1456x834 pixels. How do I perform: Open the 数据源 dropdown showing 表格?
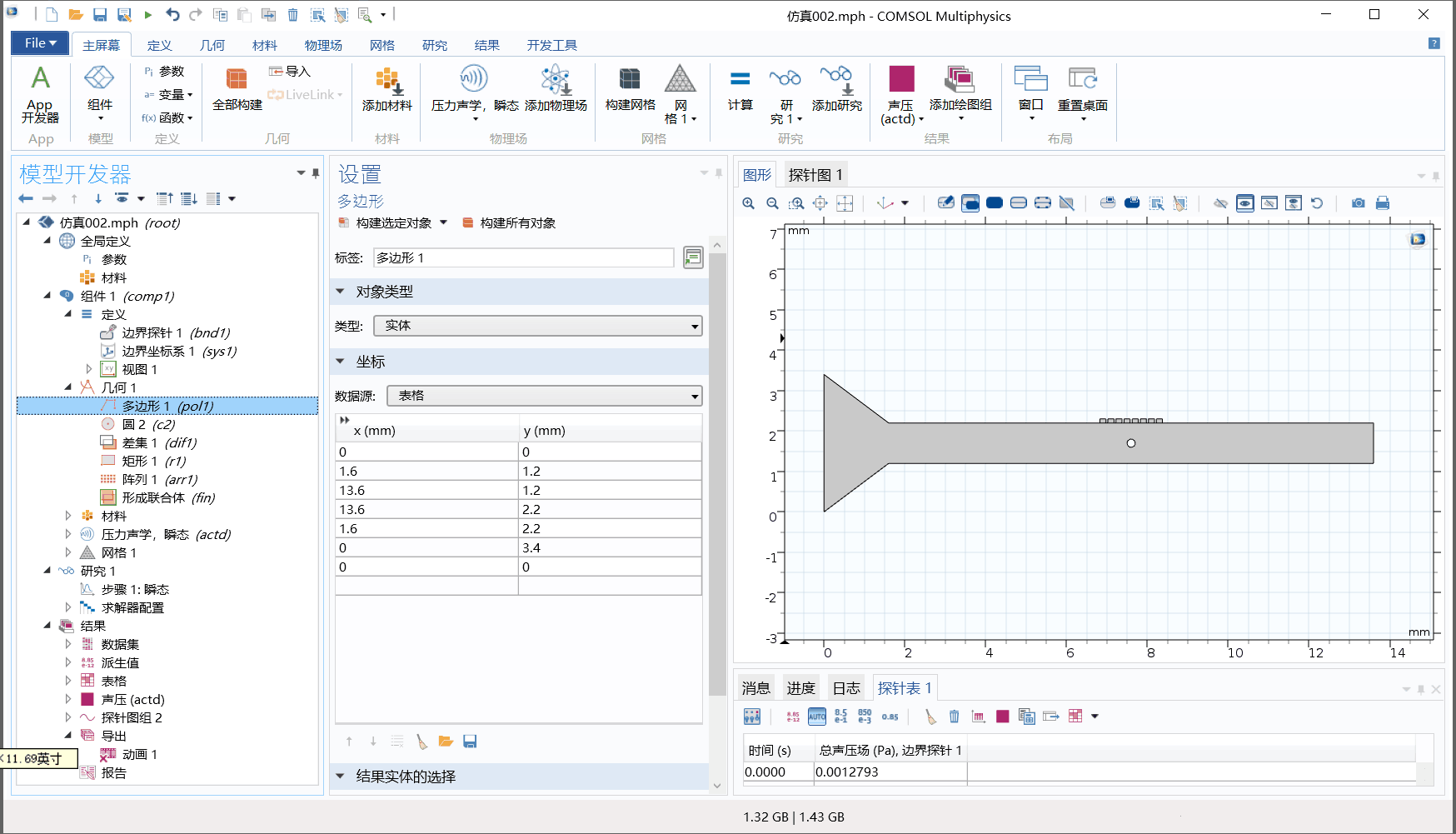point(544,396)
